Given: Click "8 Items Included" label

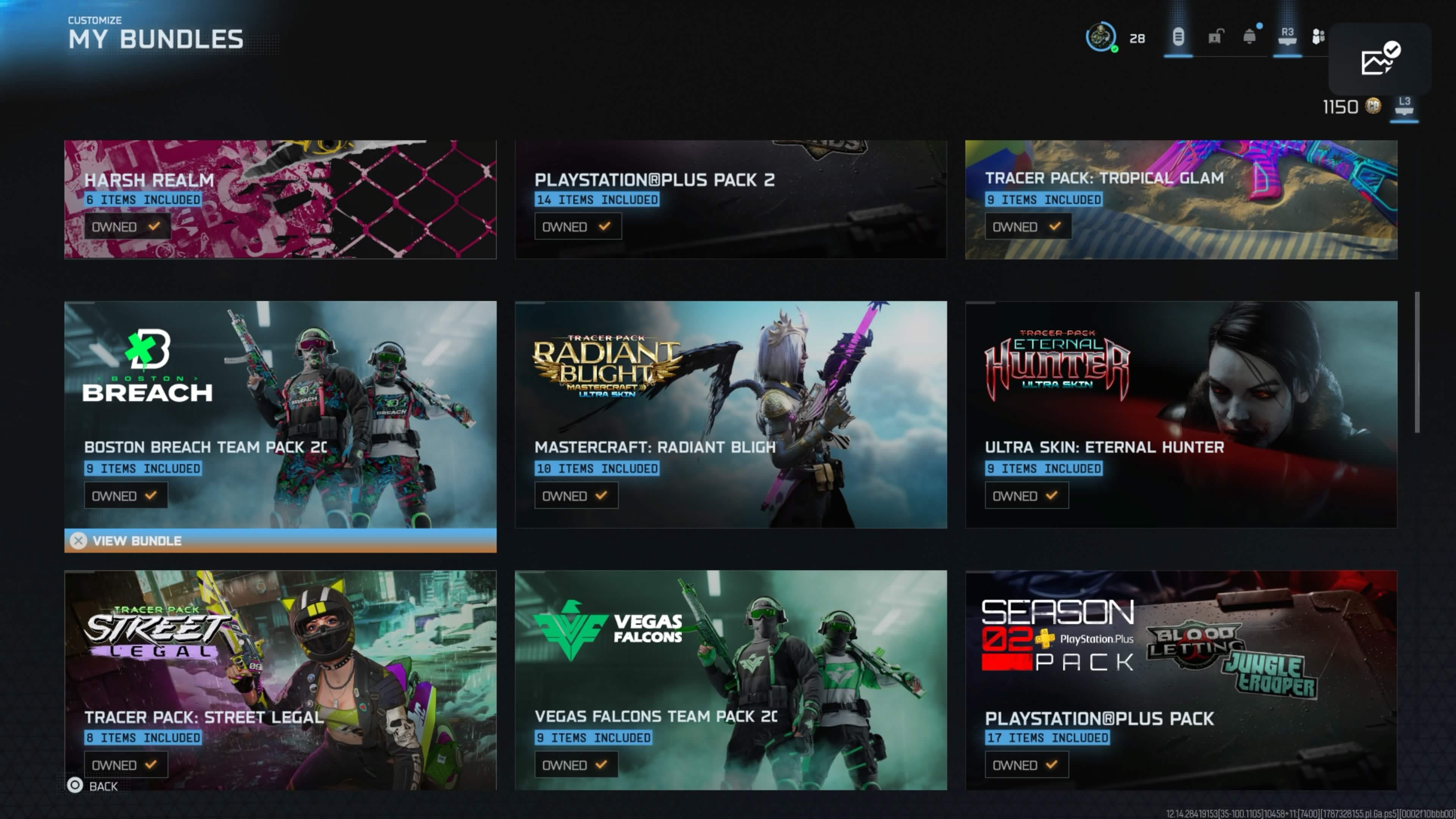Looking at the screenshot, I should tap(143, 737).
